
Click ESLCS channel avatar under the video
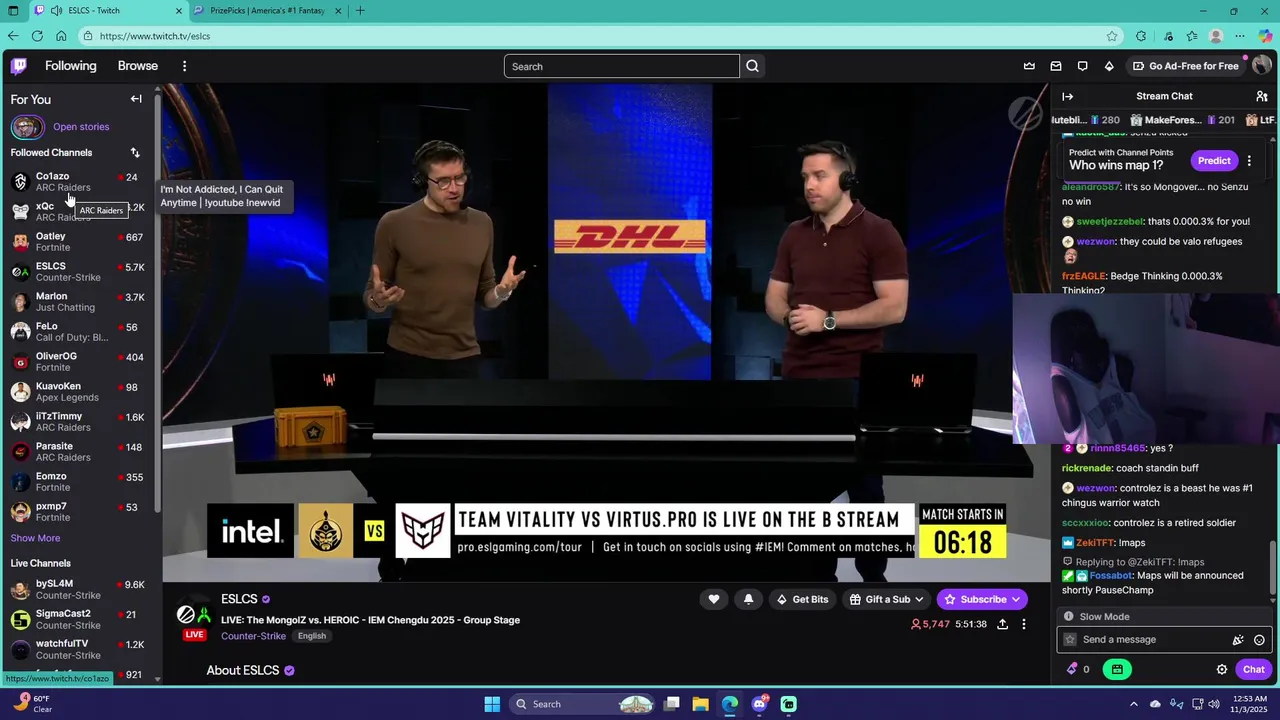pos(193,614)
